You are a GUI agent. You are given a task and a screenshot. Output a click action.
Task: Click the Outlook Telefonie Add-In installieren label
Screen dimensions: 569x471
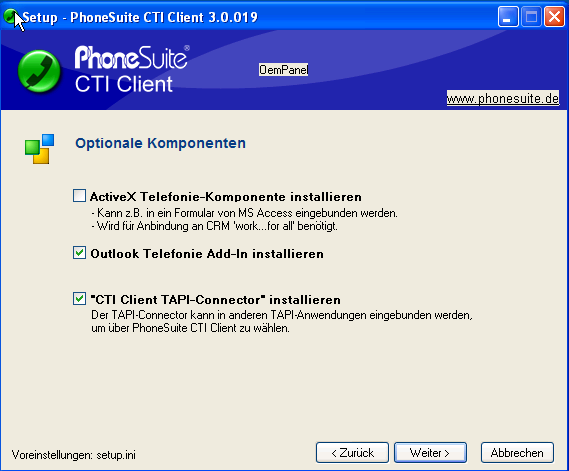point(207,254)
